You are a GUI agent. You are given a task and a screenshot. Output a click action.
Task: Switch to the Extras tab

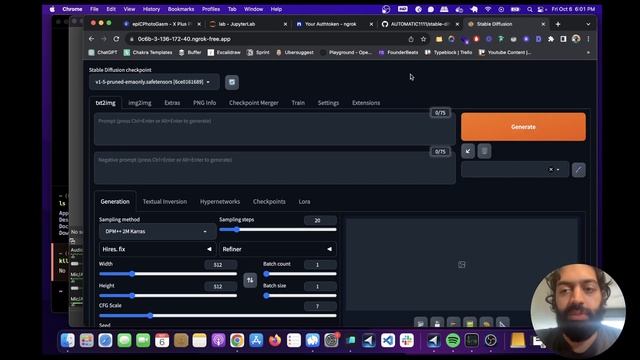172,103
